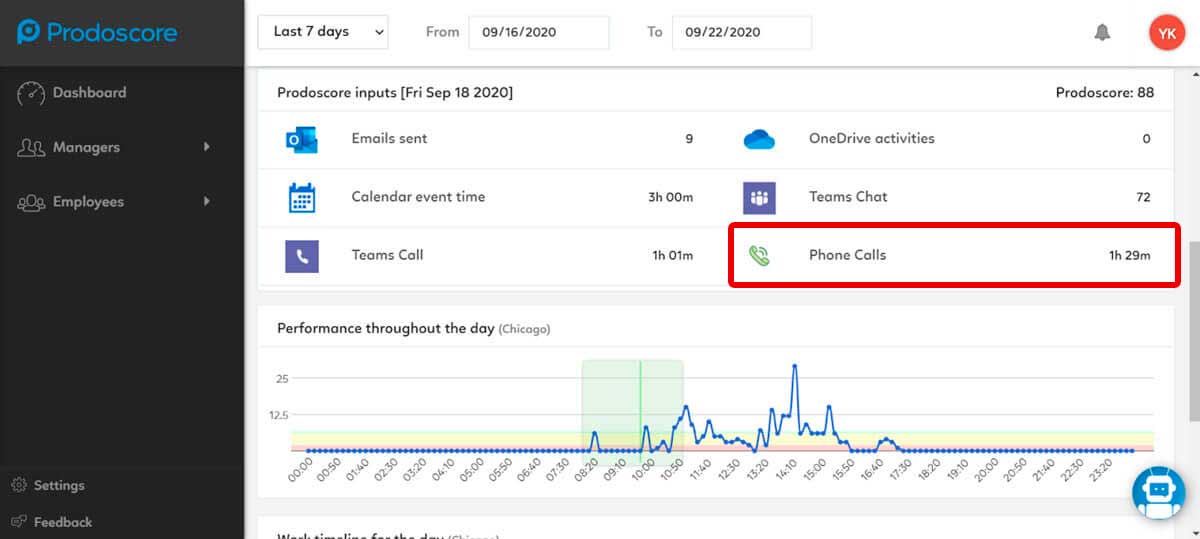Viewport: 1200px width, 539px height.
Task: Open the Last 7 days dropdown
Action: (x=323, y=32)
